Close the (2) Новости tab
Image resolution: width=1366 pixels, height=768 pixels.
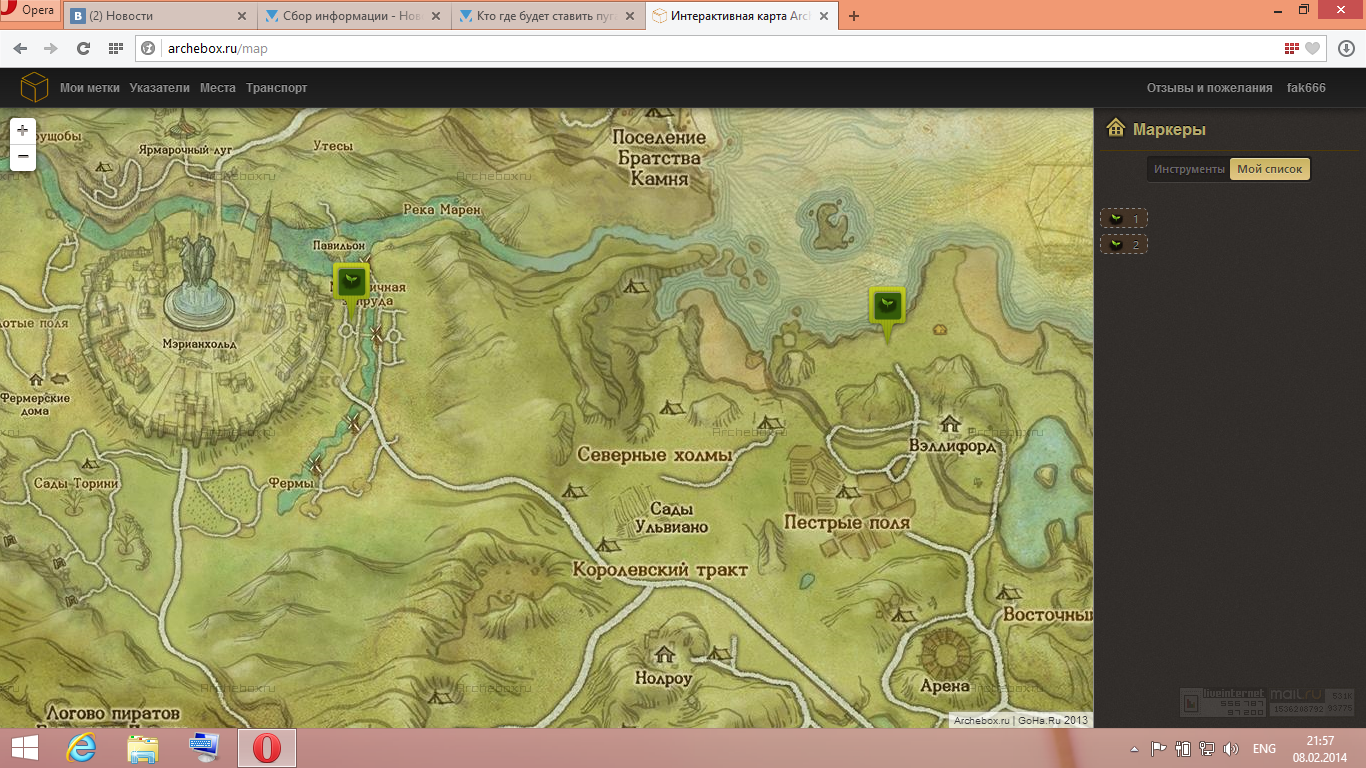click(x=241, y=16)
